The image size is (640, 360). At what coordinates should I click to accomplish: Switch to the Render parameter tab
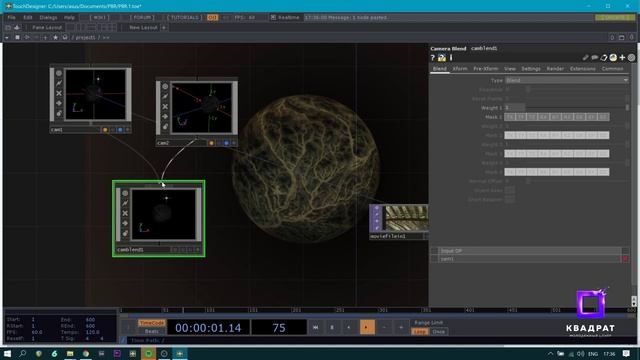click(x=555, y=69)
